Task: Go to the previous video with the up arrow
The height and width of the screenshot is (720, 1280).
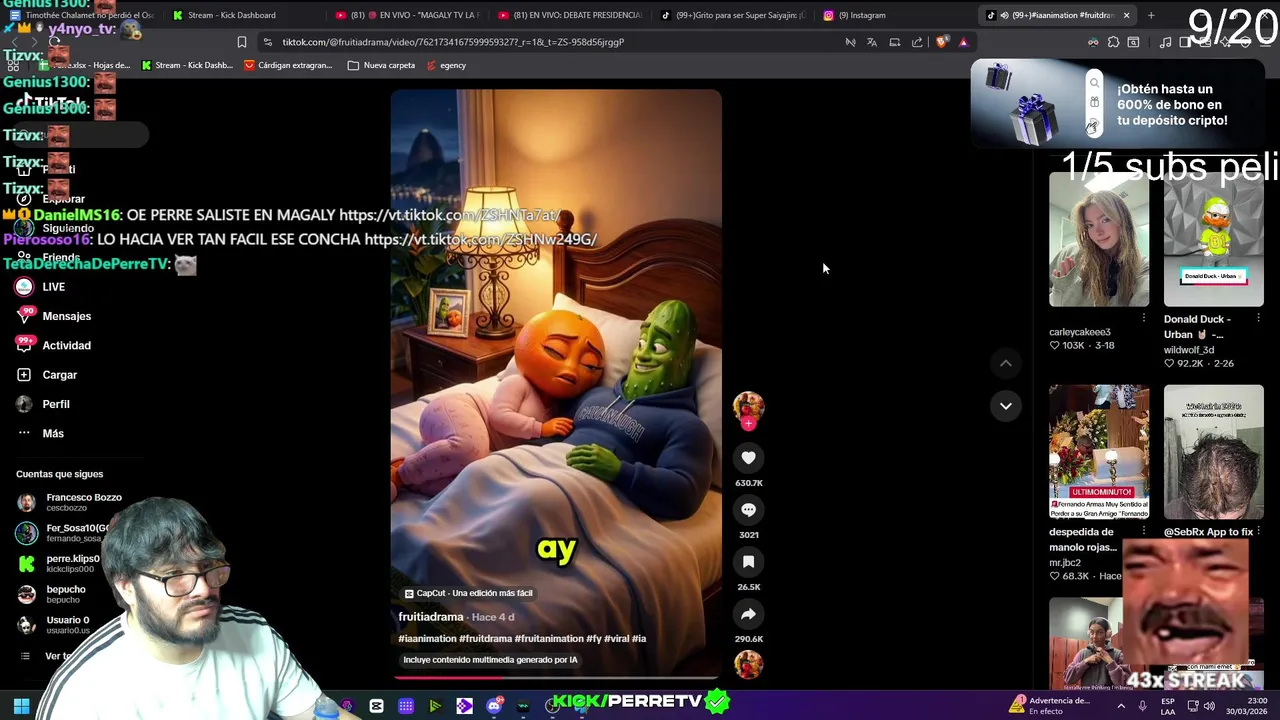Action: [1006, 364]
